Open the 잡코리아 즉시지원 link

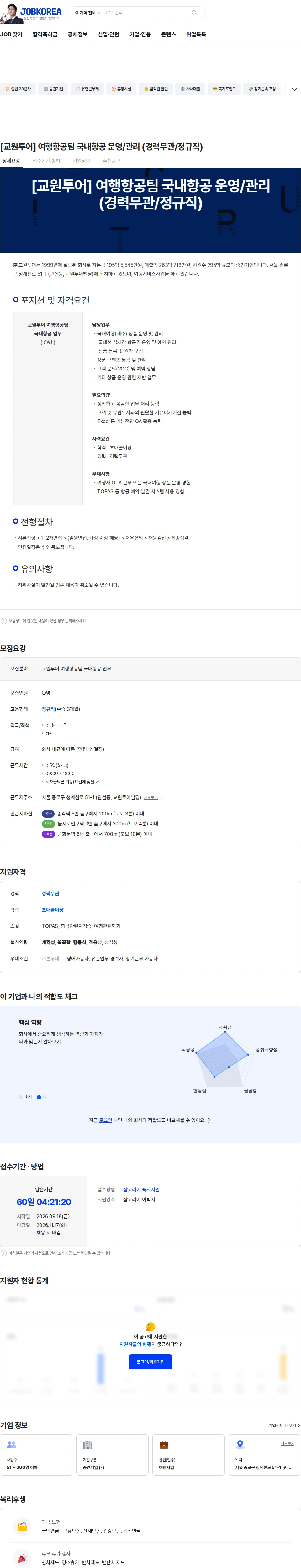[x=141, y=1189]
